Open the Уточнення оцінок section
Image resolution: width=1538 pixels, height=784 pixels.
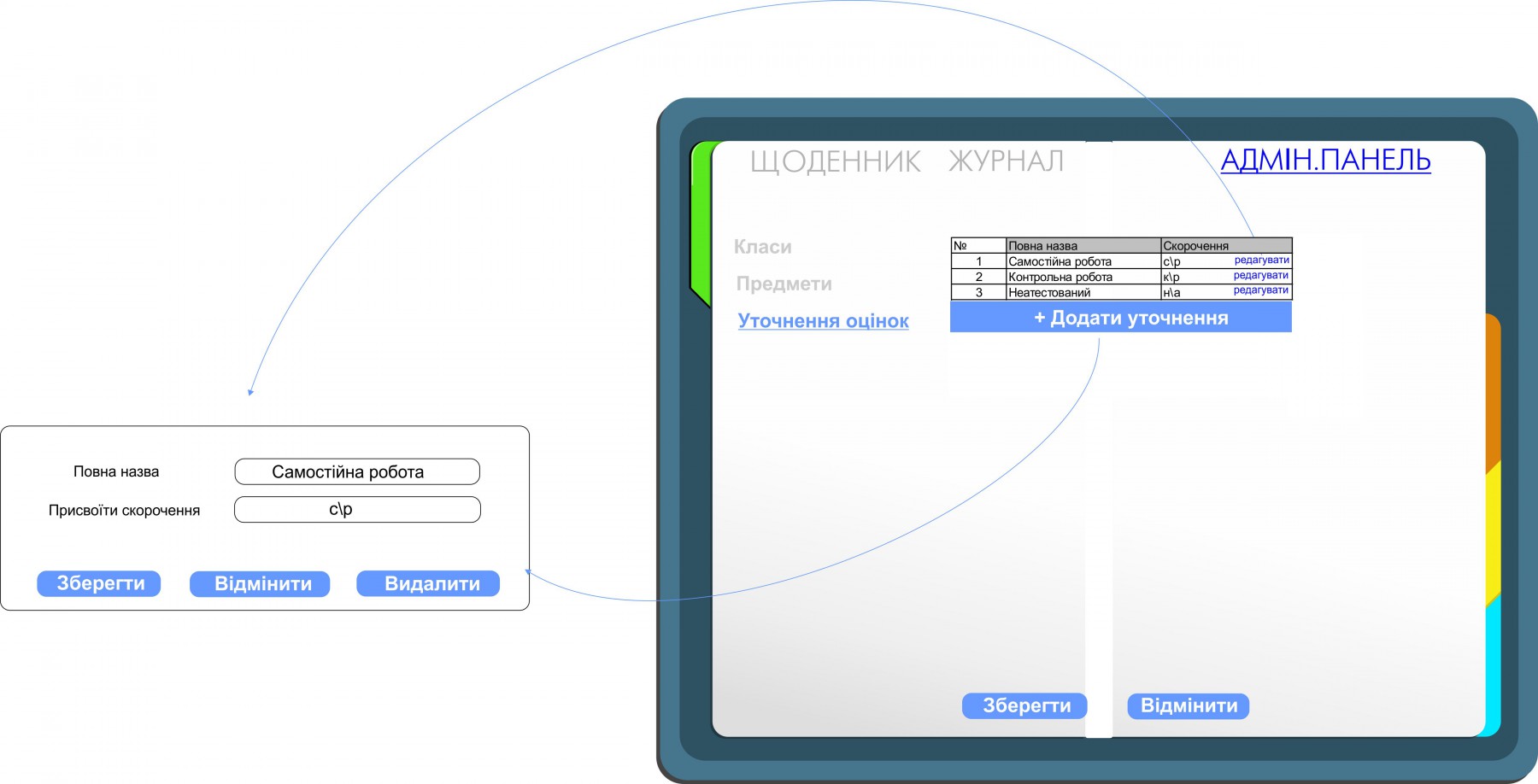pos(823,321)
